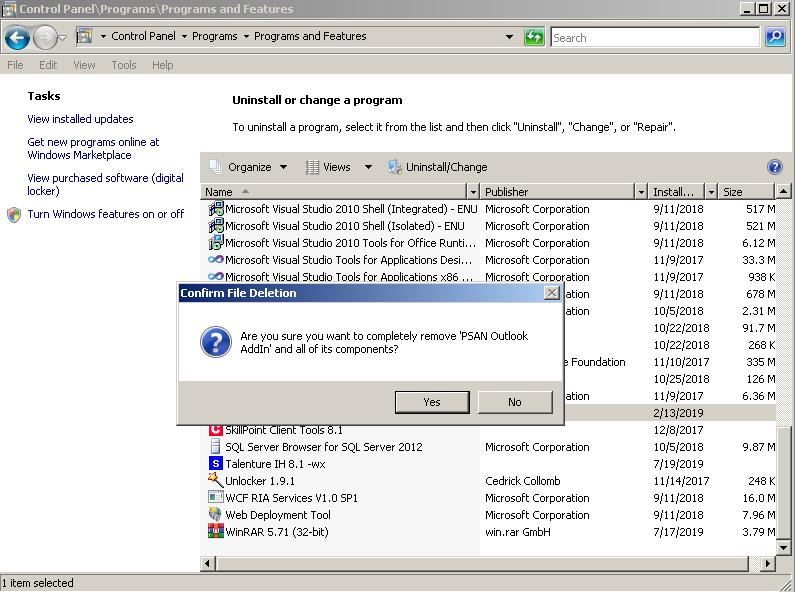Select SQL Server Browser for SQL Server 2012

tap(490, 447)
